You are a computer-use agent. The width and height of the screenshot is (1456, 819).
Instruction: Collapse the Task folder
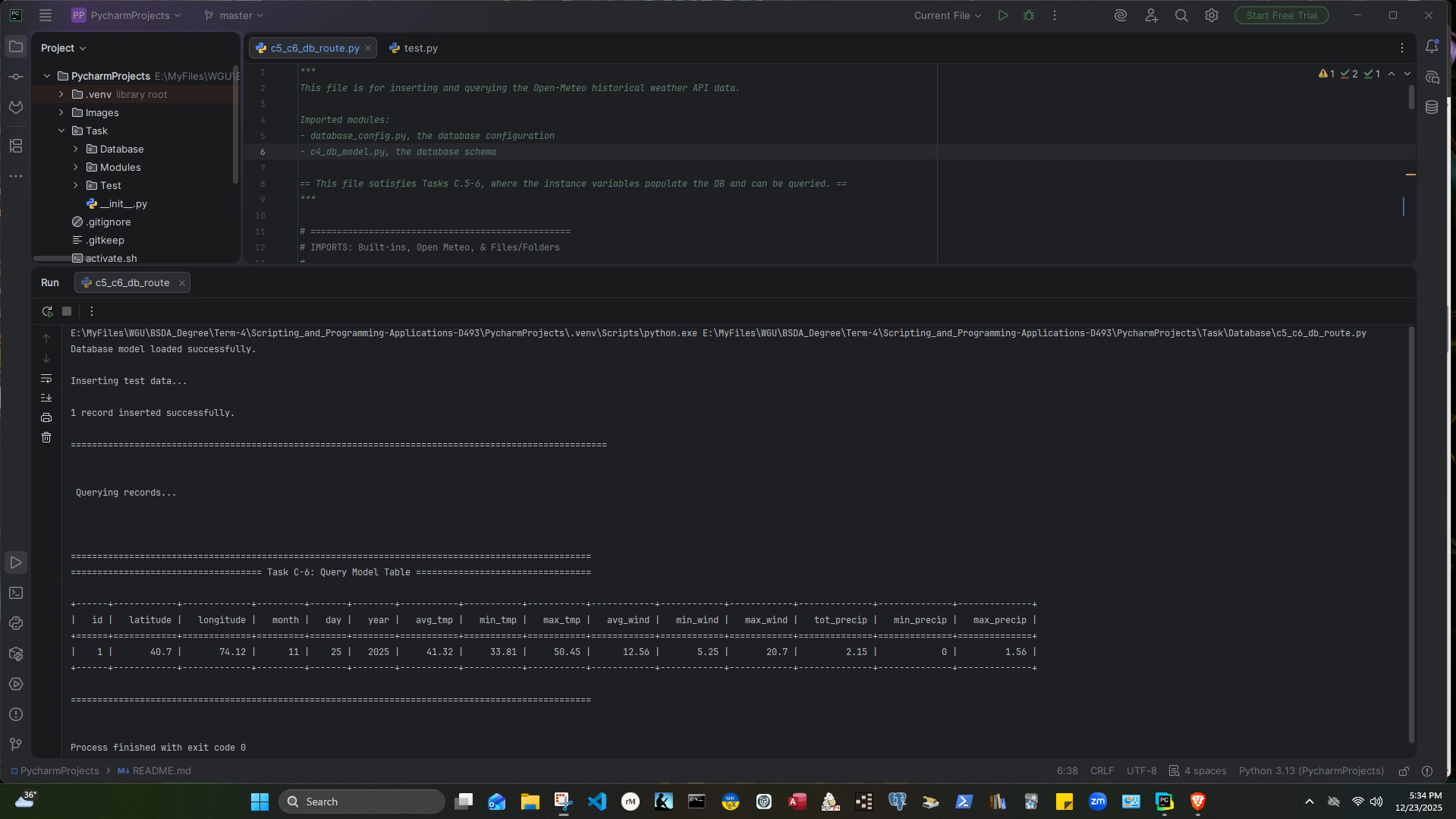pos(61,131)
